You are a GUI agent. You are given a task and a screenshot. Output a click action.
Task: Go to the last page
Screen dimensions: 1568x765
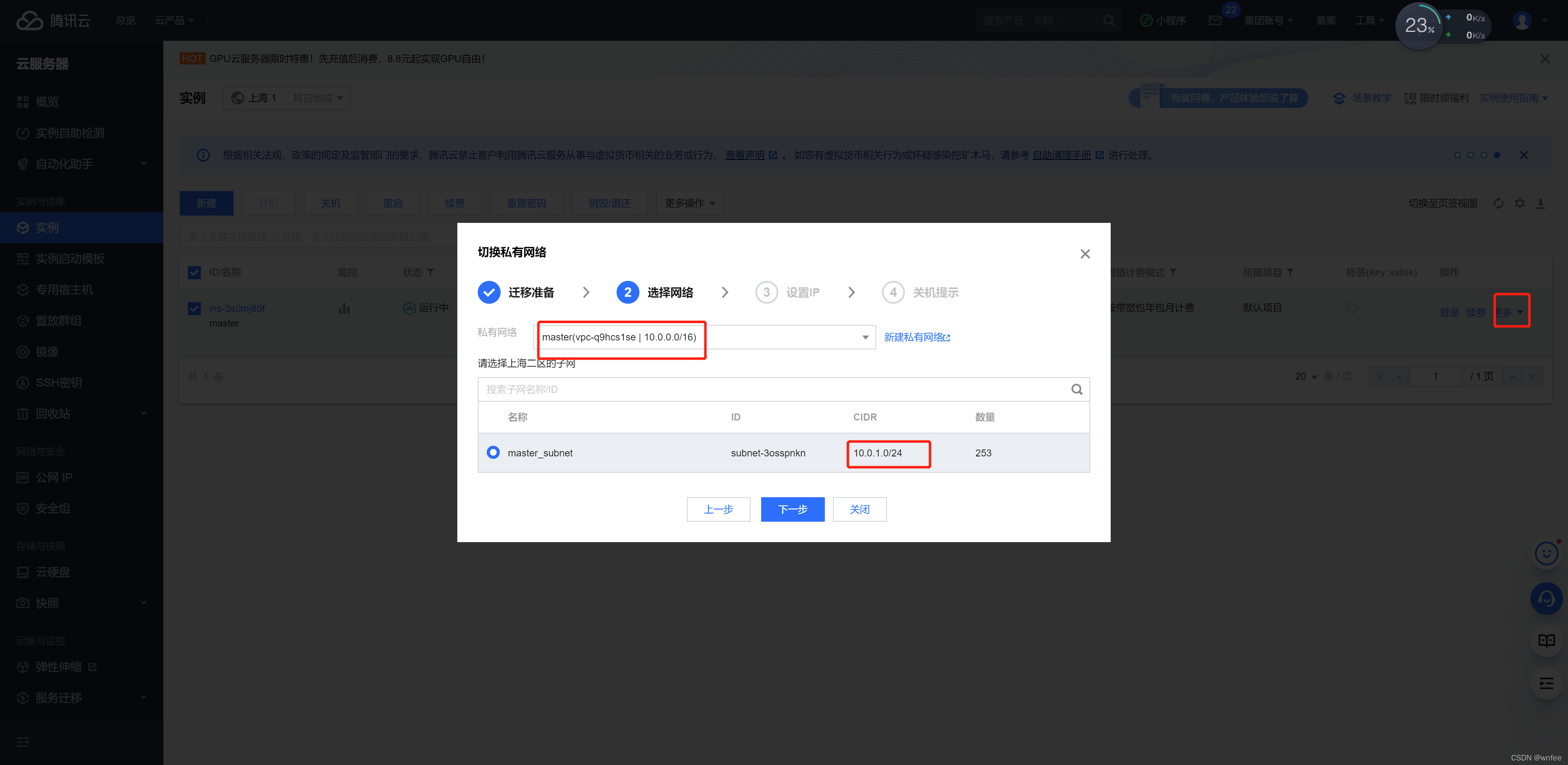(x=1533, y=377)
